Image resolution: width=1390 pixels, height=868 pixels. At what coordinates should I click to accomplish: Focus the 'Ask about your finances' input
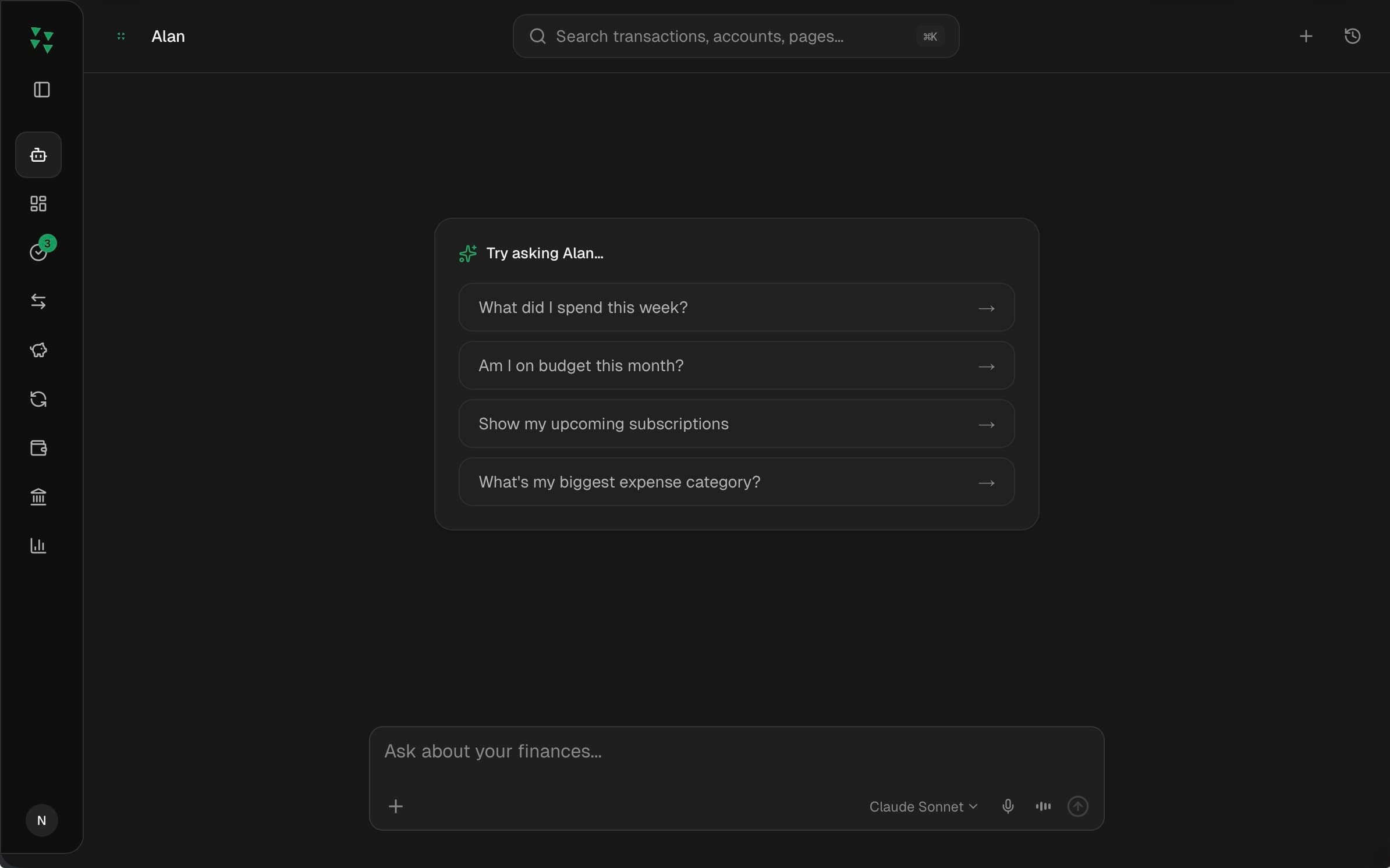736,752
